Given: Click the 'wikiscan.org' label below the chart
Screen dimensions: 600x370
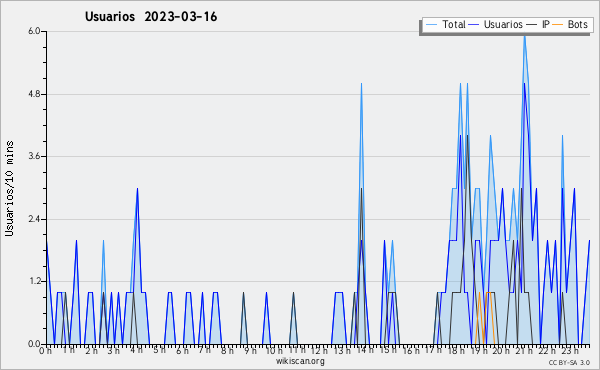Looking at the screenshot, I should 300,361.
